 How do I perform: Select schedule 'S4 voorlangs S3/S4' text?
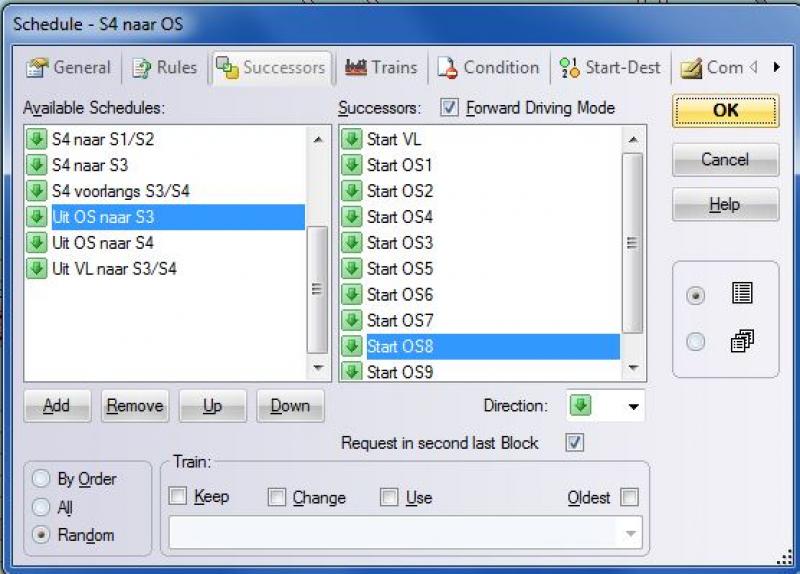(121, 191)
